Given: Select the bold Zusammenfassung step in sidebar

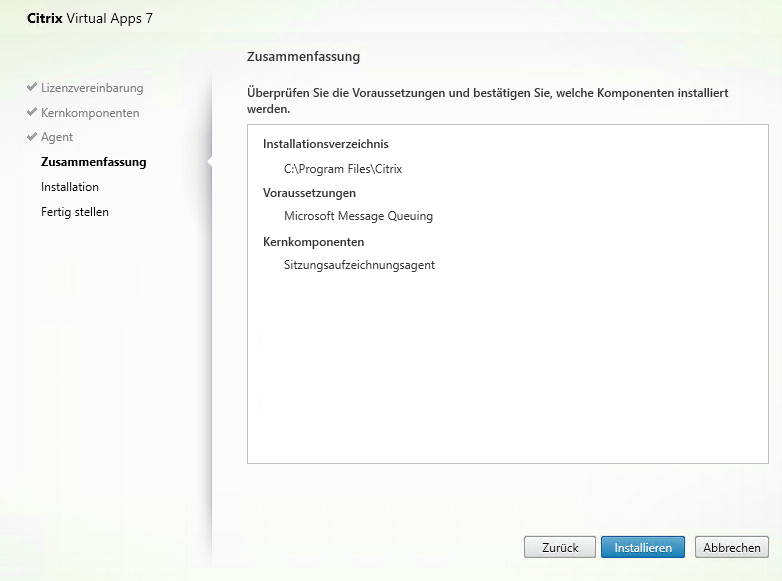Looking at the screenshot, I should point(93,162).
